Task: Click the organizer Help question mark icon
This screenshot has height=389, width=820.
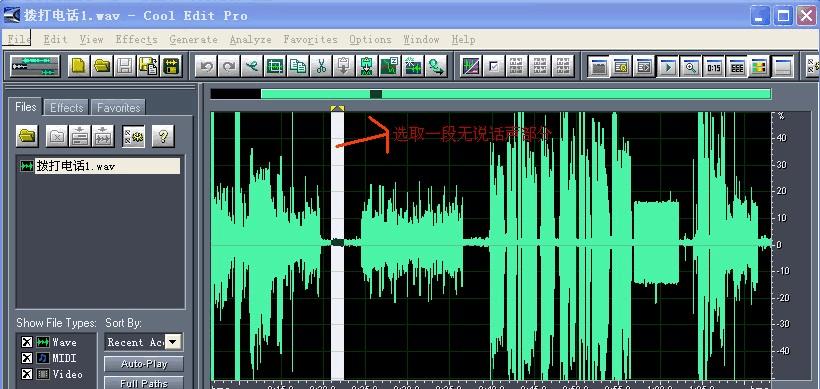Action: 163,136
